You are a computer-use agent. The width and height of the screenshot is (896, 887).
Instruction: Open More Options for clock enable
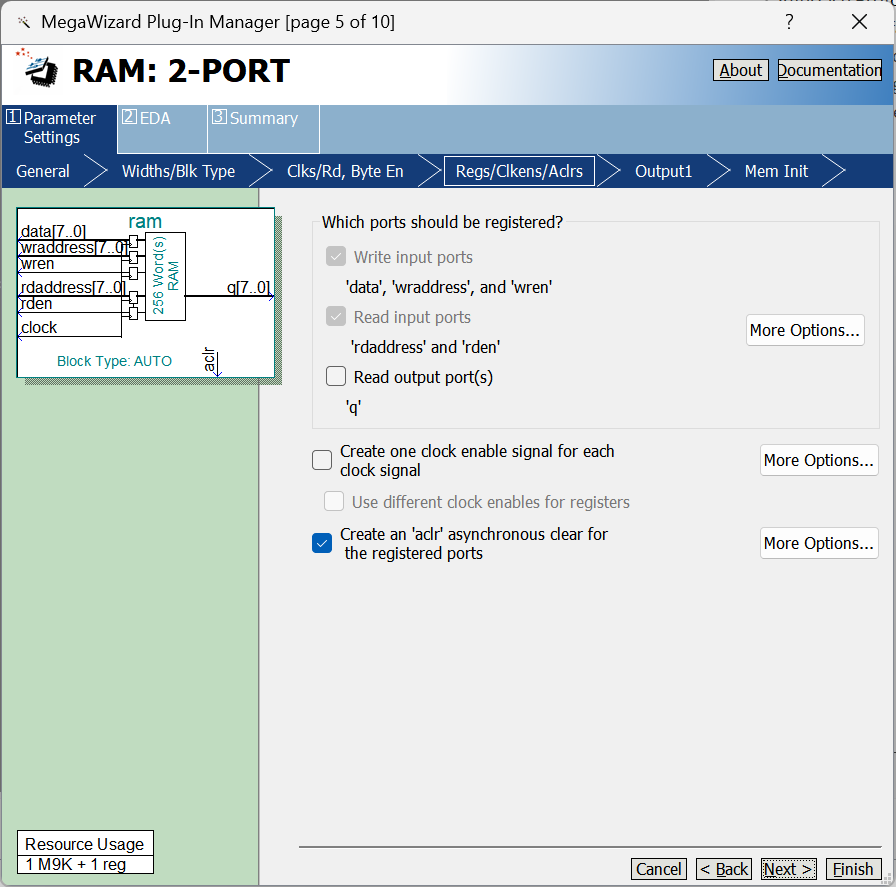pos(819,460)
